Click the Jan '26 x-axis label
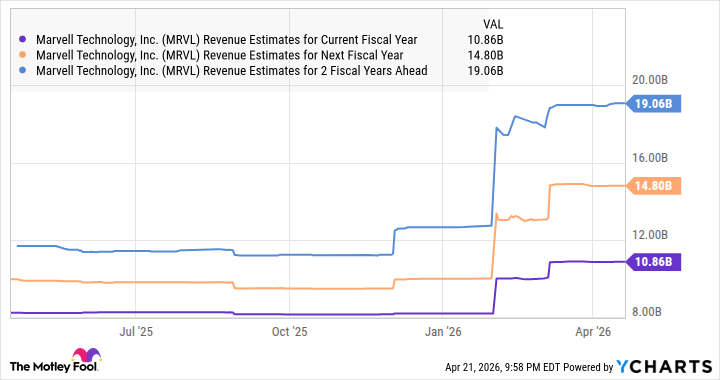 tap(443, 332)
